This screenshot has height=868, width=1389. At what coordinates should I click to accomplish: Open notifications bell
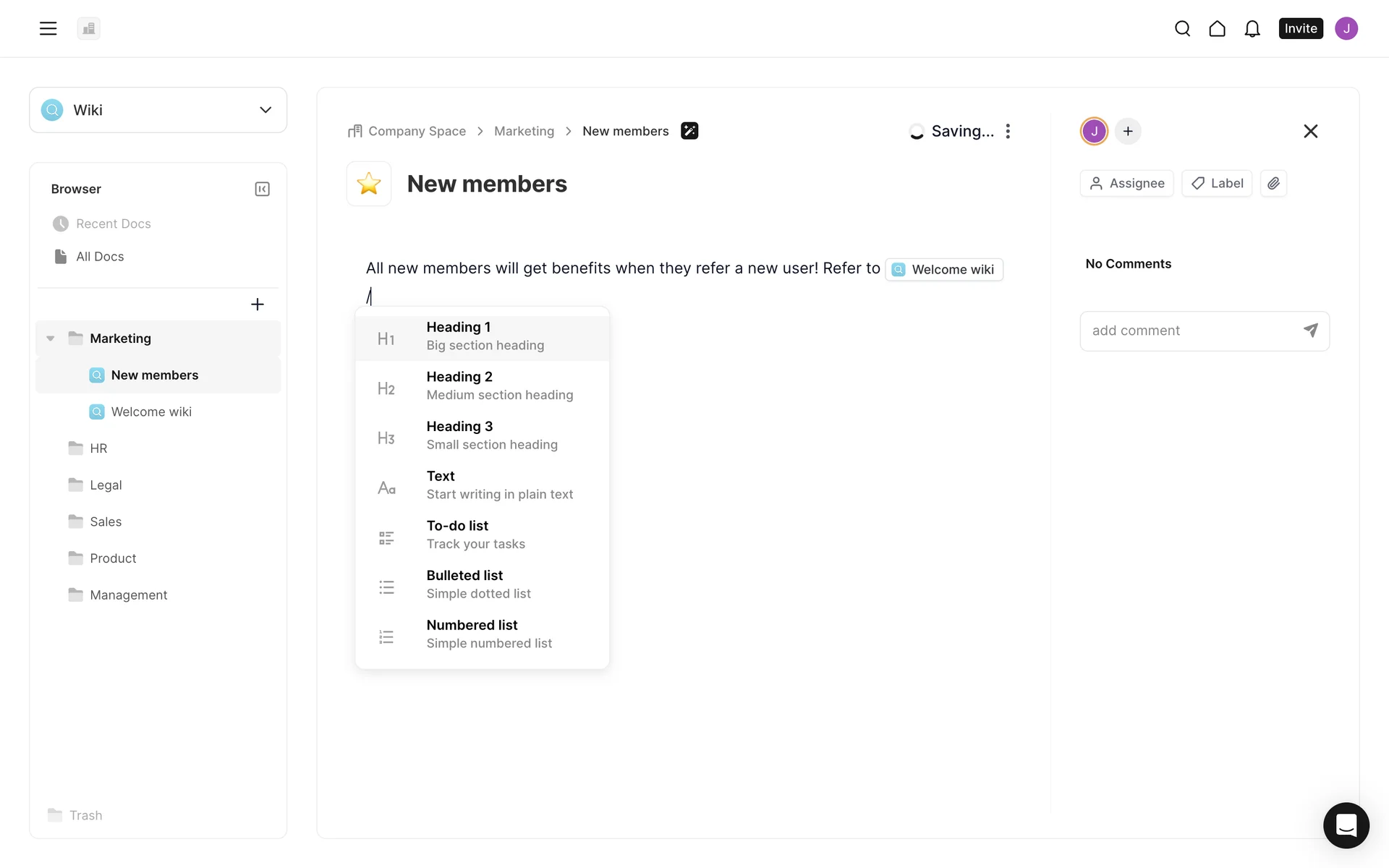coord(1252,28)
